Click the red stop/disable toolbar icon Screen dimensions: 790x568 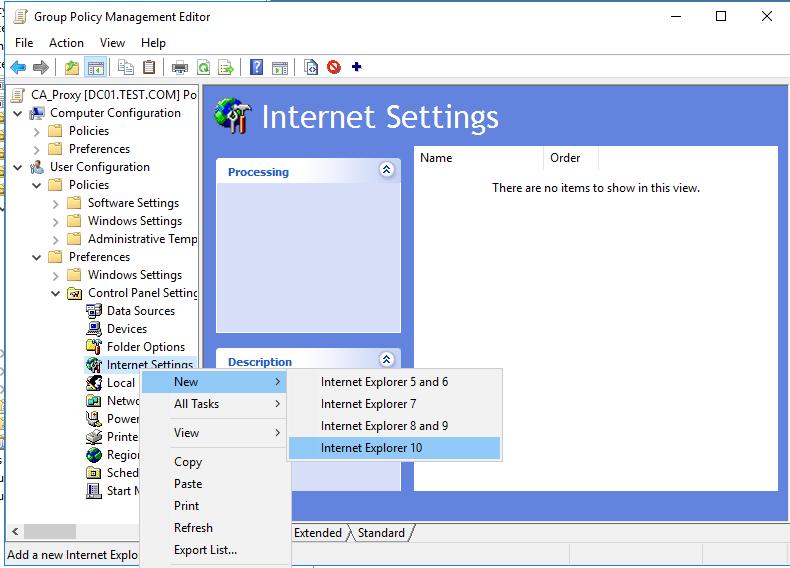pyautogui.click(x=334, y=67)
